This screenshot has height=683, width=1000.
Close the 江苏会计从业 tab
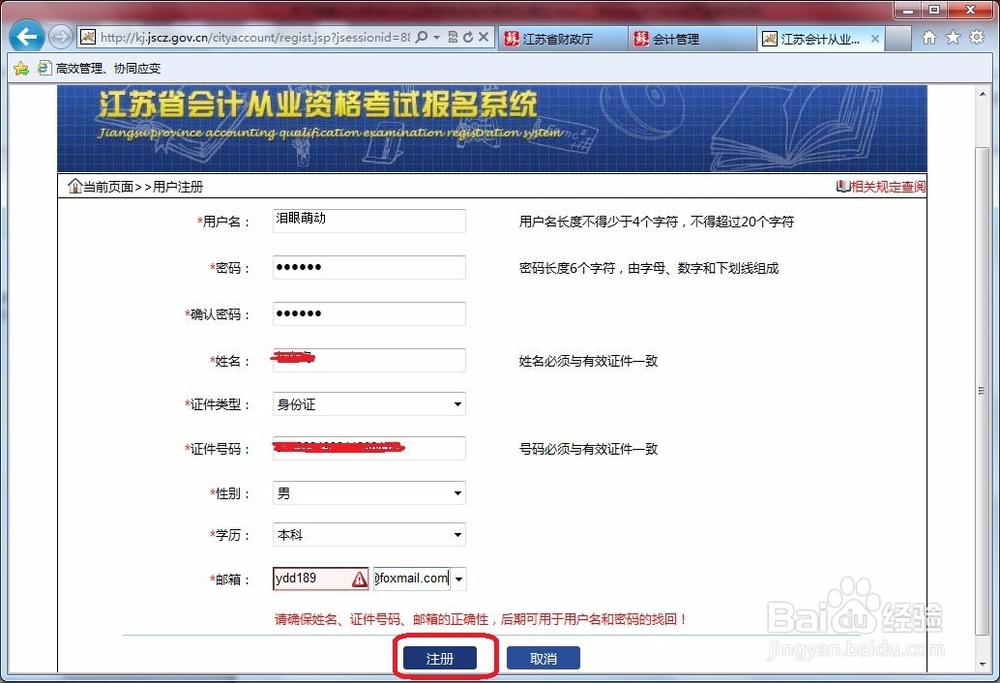[875, 39]
